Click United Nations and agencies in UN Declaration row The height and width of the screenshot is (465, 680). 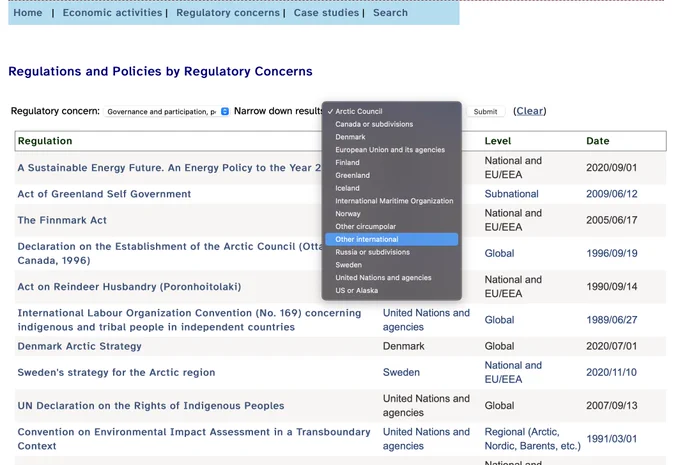point(426,406)
